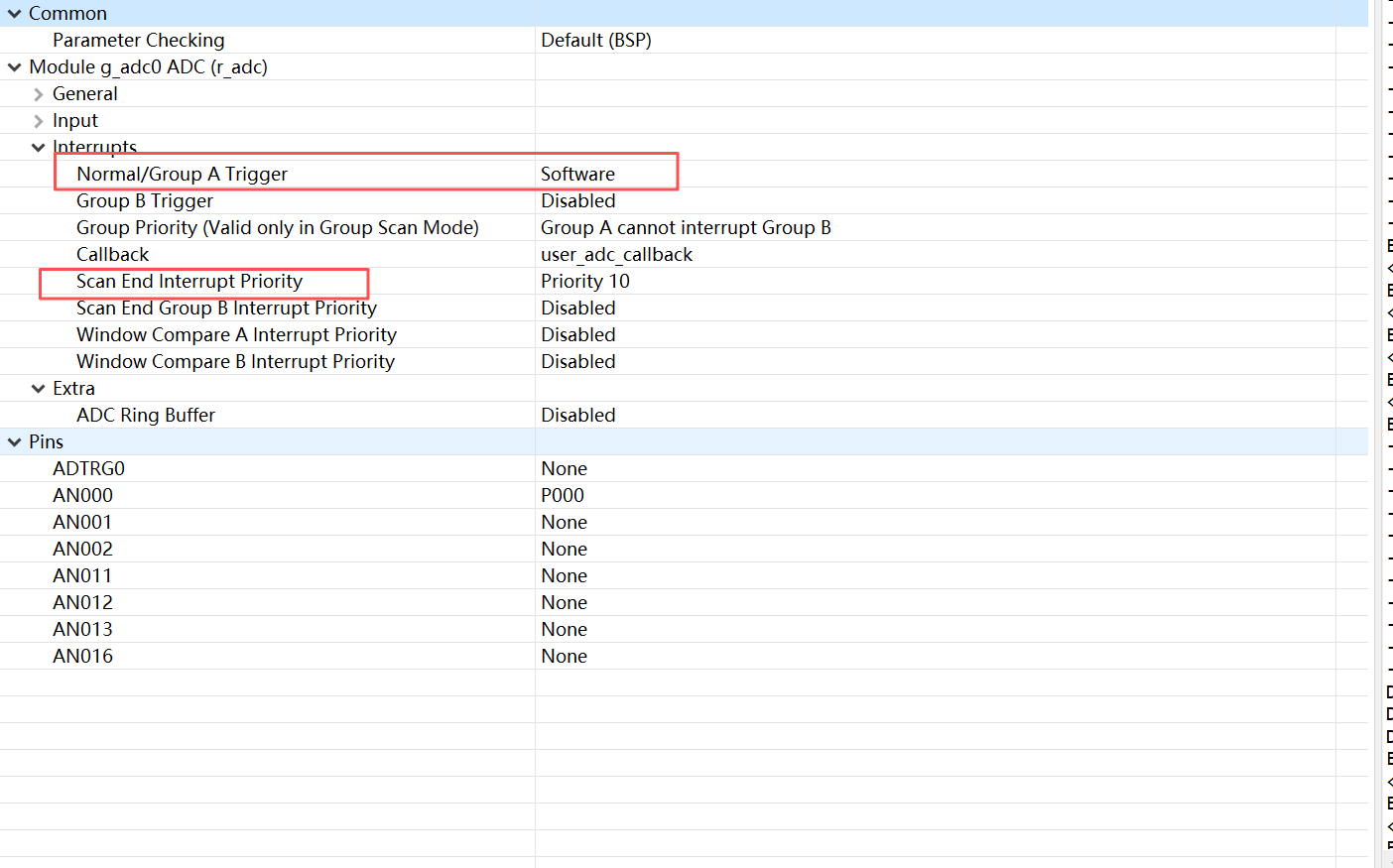Click the Software trigger value

tap(577, 175)
